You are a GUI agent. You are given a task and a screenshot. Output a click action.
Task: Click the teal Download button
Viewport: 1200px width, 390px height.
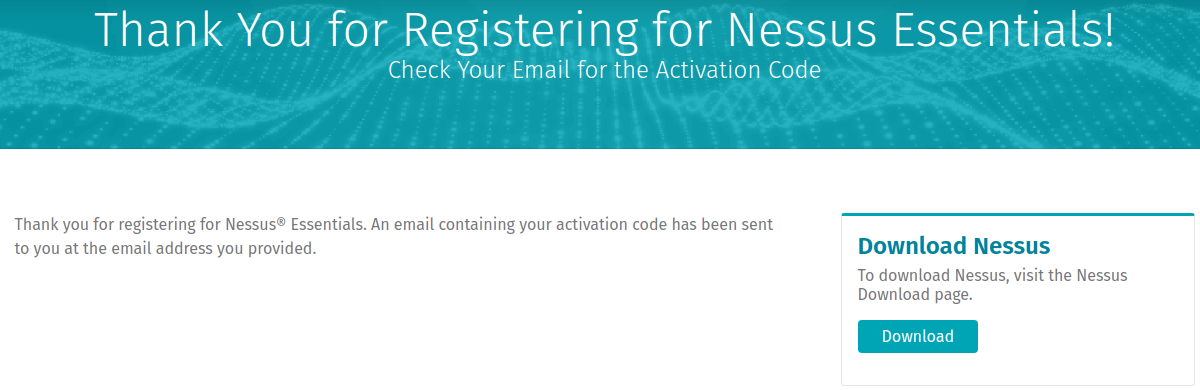(x=917, y=336)
